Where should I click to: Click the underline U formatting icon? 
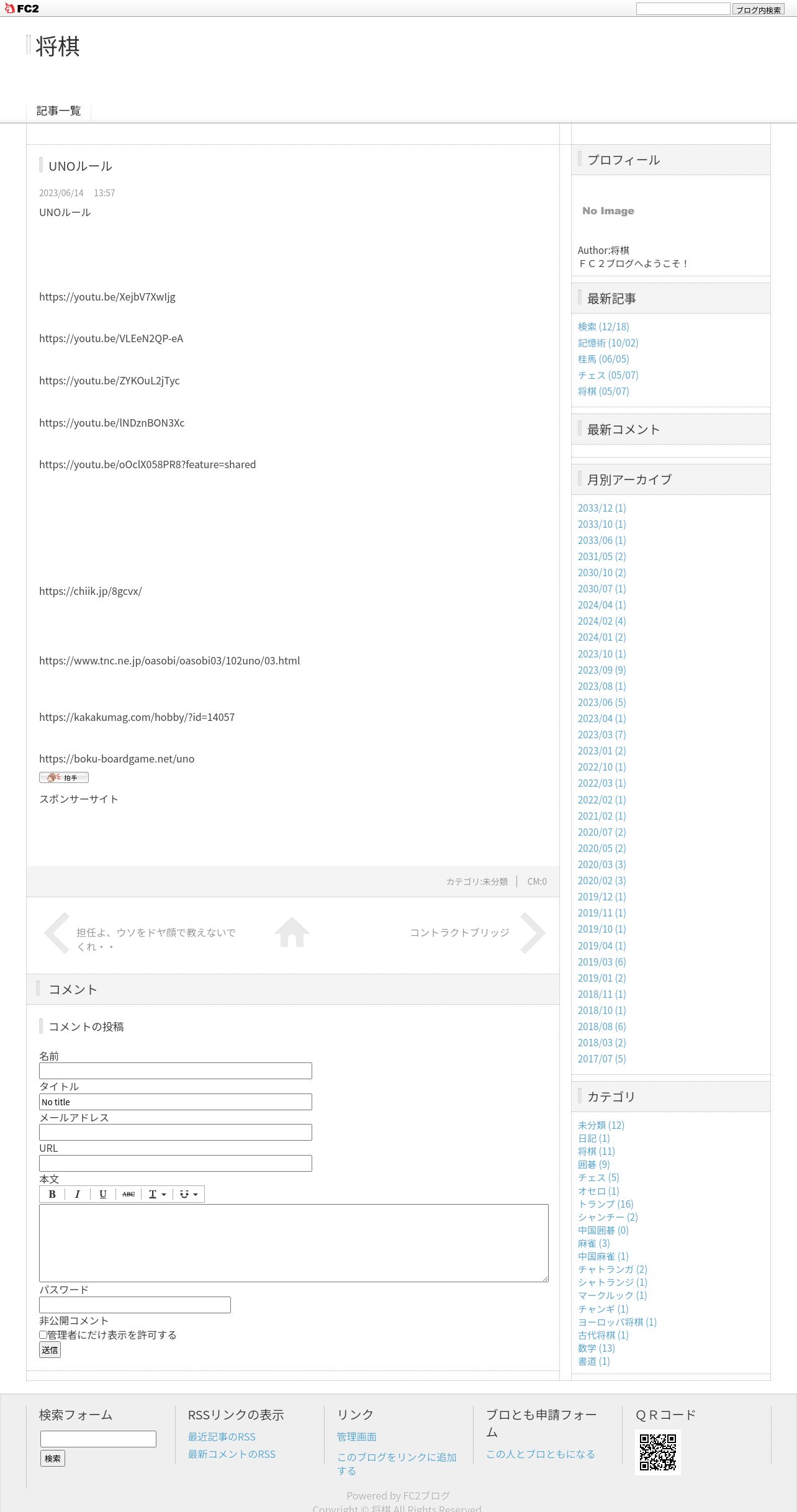point(103,1193)
